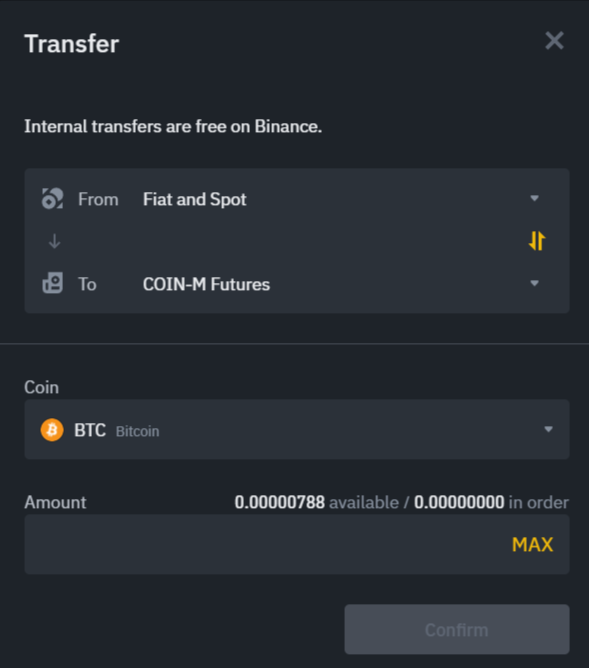Click the futures wallet icon beside To
Screen dimensions: 589x668
point(52,283)
